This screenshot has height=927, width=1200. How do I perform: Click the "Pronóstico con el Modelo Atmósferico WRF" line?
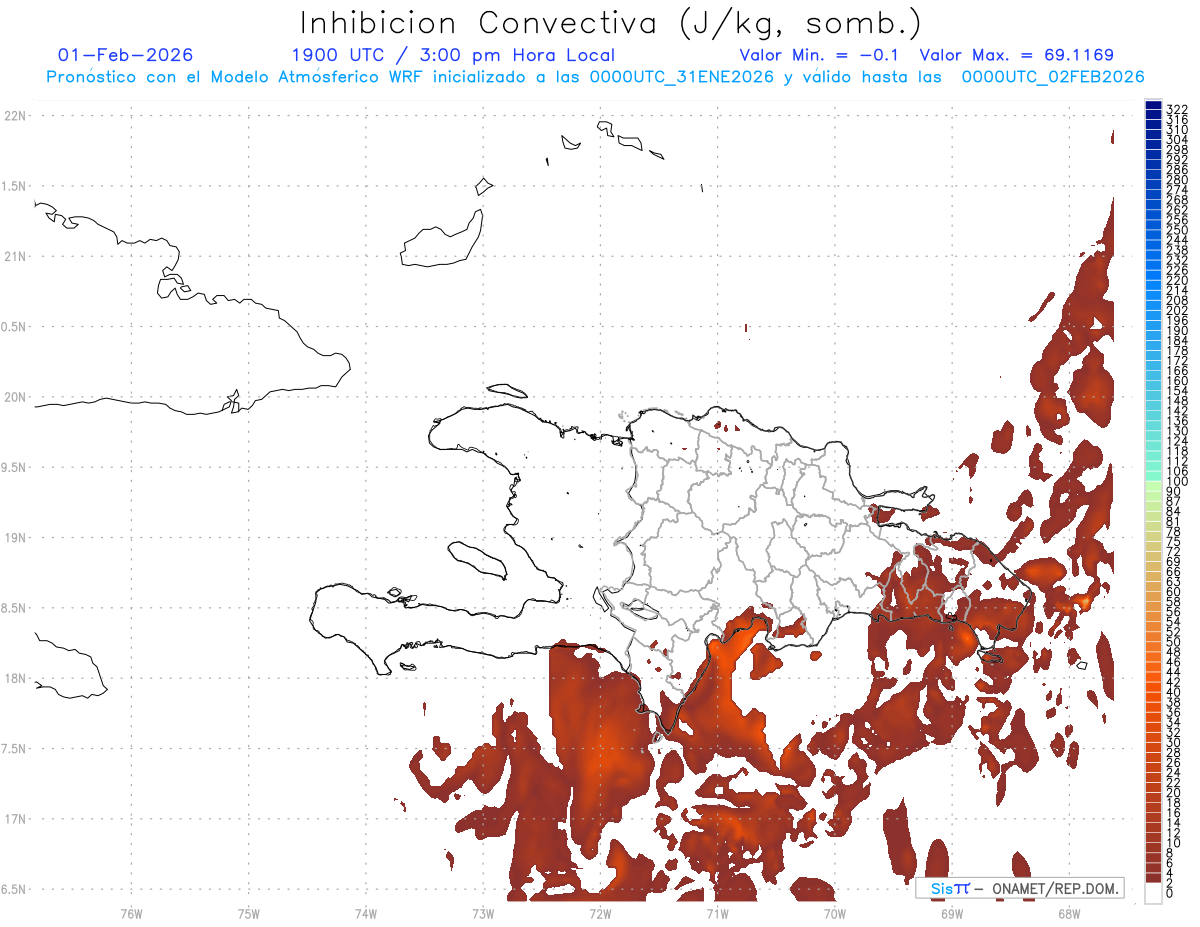click(595, 77)
